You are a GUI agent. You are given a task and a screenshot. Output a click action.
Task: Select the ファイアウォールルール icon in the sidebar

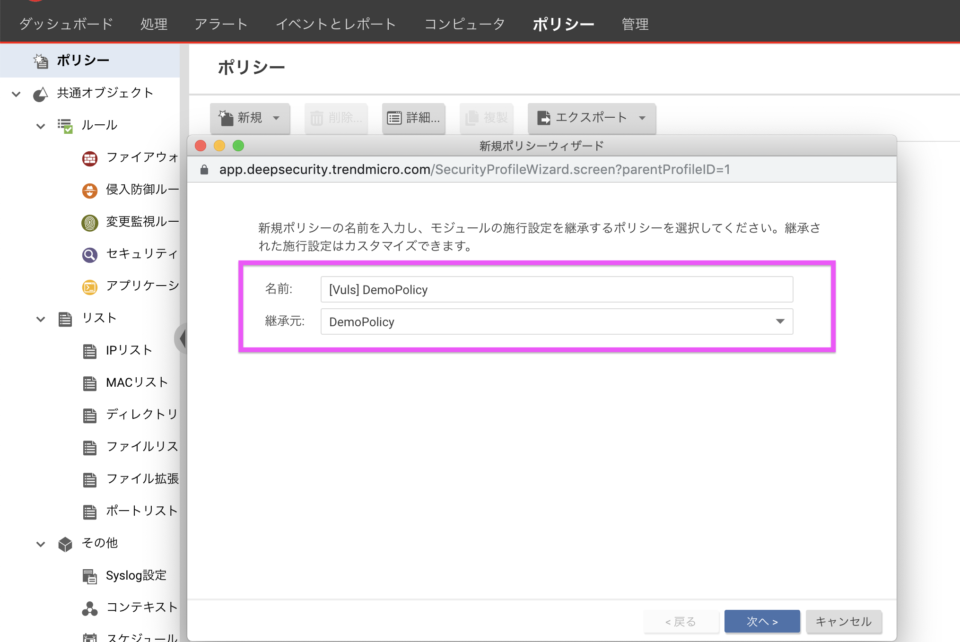click(88, 157)
